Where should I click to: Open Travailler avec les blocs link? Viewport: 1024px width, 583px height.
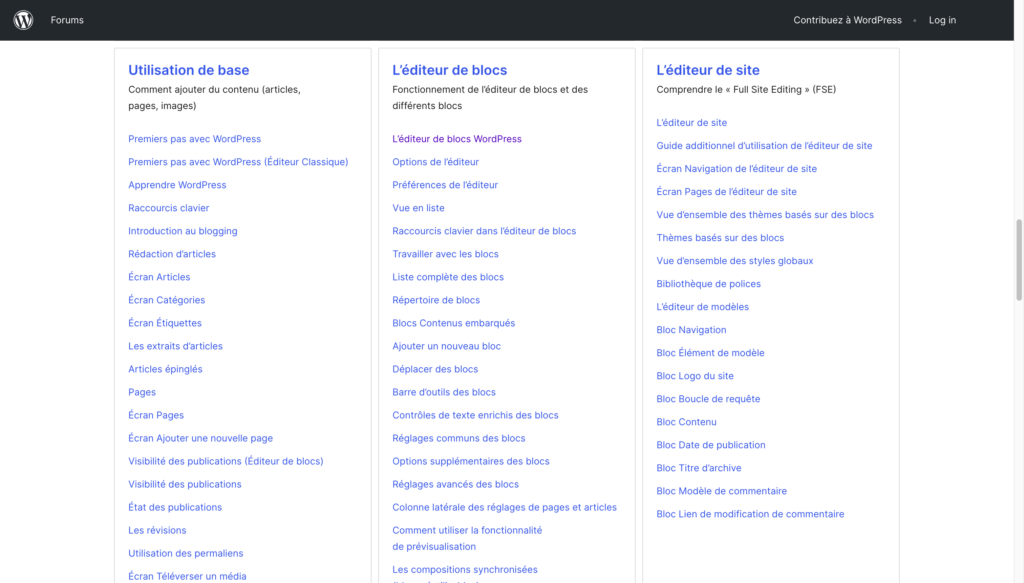click(445, 254)
